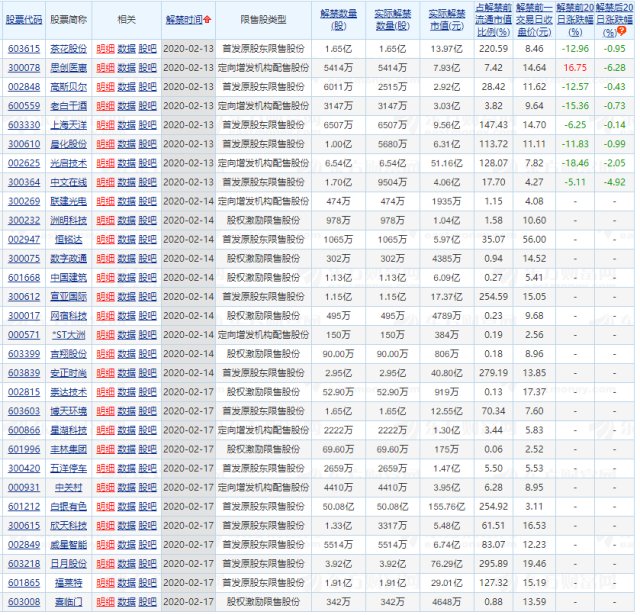Select the -18.46 cell in row 002625
The width and height of the screenshot is (640, 615).
[x=575, y=163]
